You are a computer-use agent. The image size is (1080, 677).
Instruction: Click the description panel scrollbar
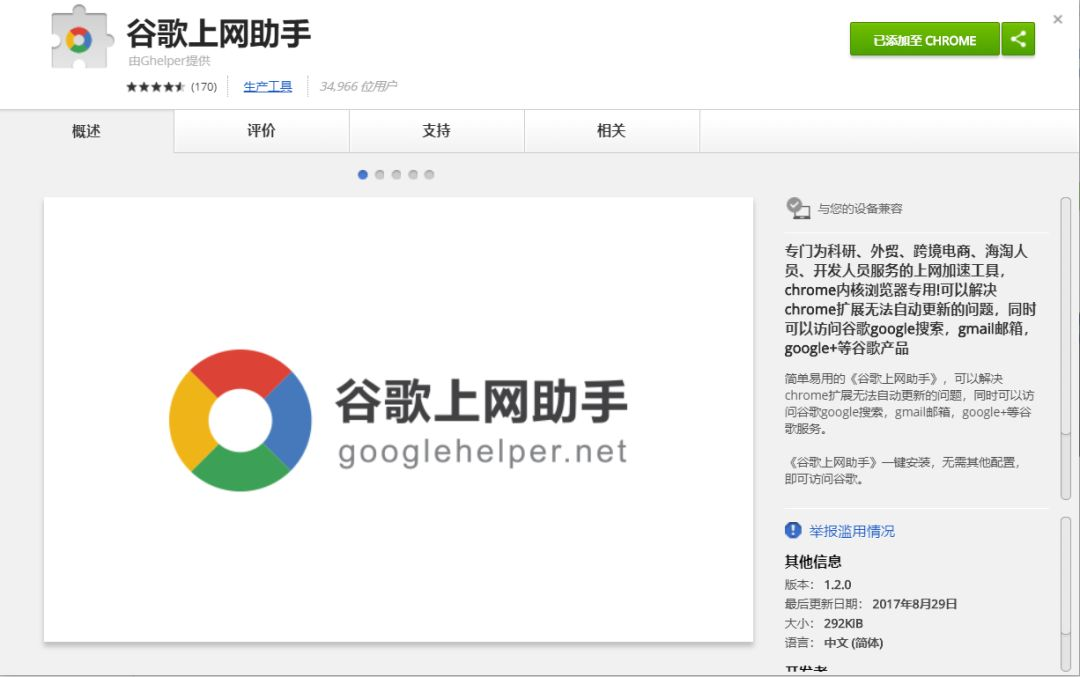coord(1066,348)
